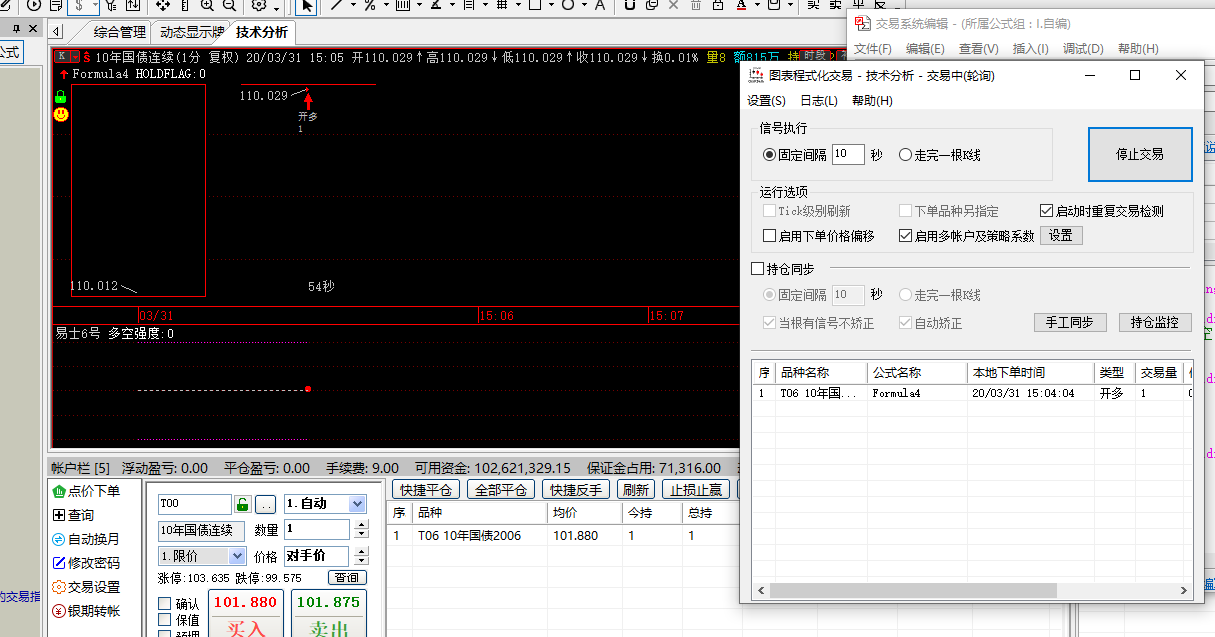Switch to the 综合管理 tab
The image size is (1215, 637).
tap(120, 32)
